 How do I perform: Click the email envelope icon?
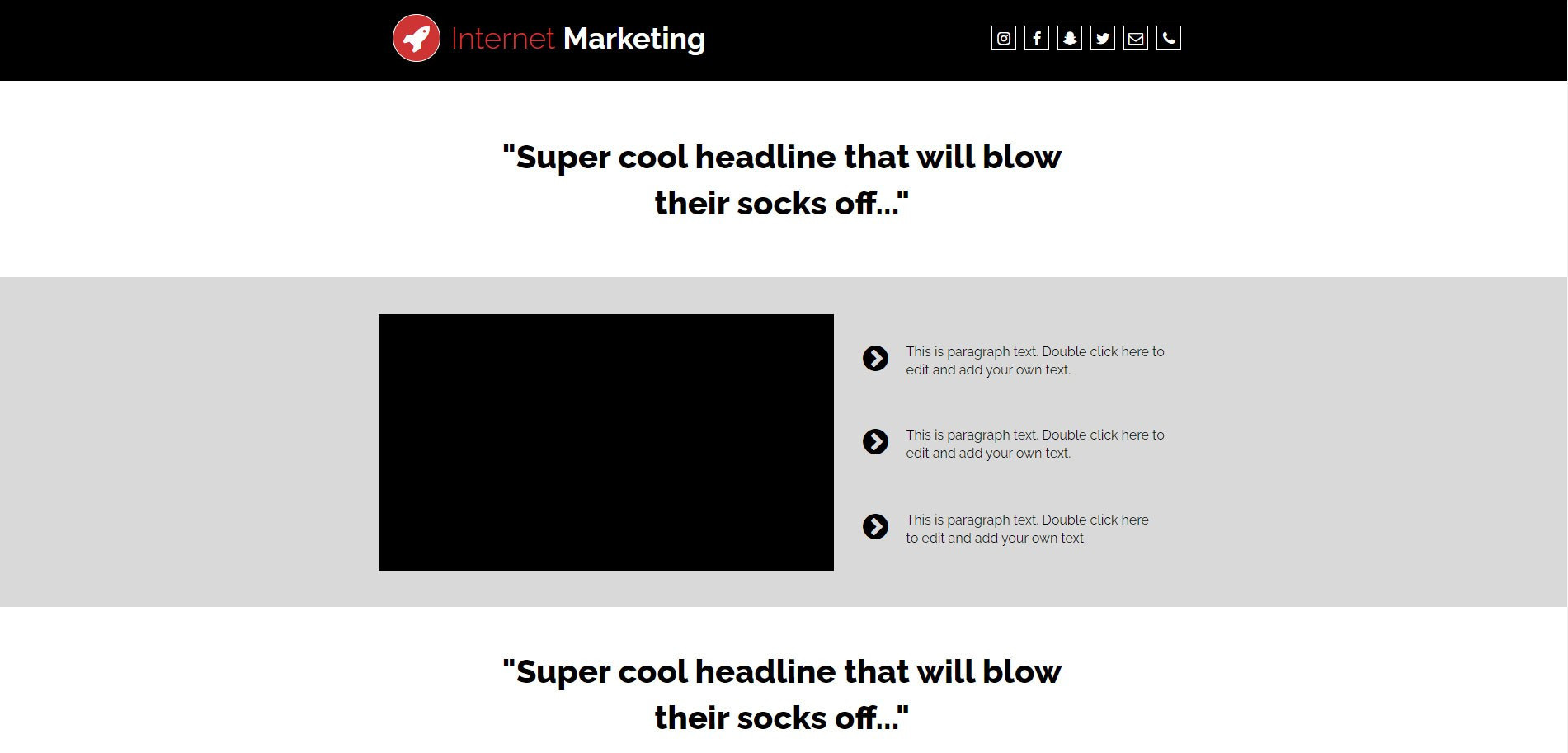(1136, 38)
